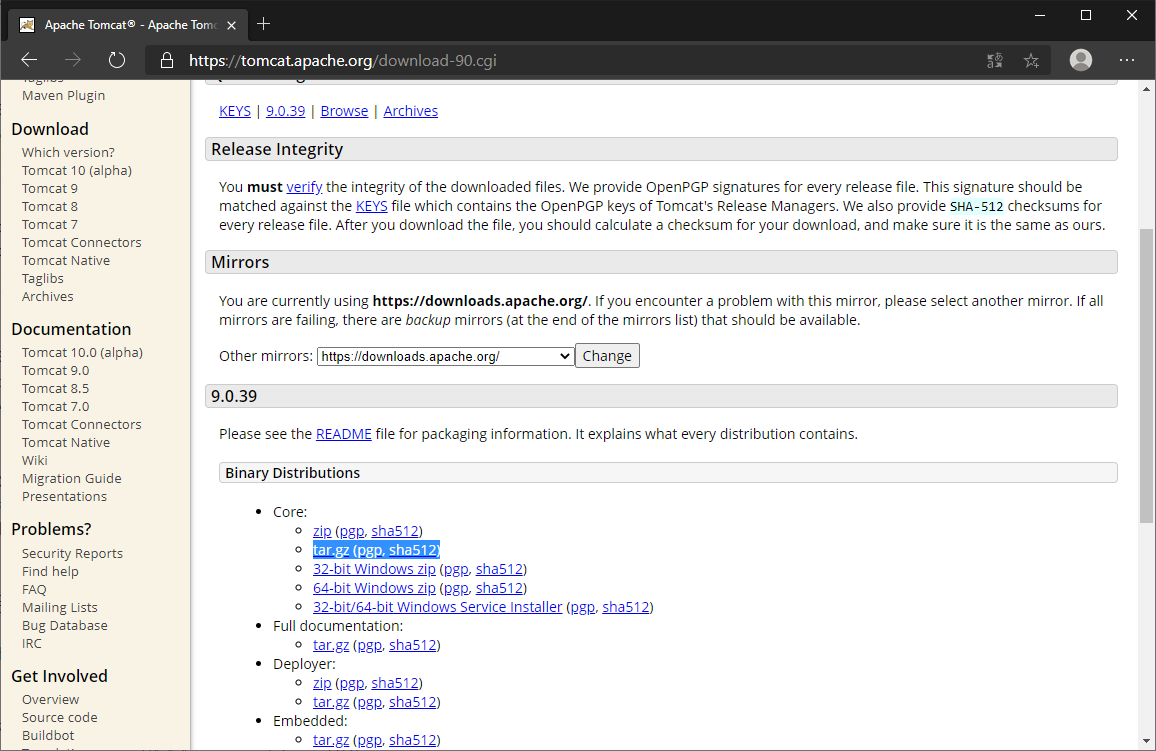
Task: Open the Other mirrors dropdown
Action: click(445, 356)
